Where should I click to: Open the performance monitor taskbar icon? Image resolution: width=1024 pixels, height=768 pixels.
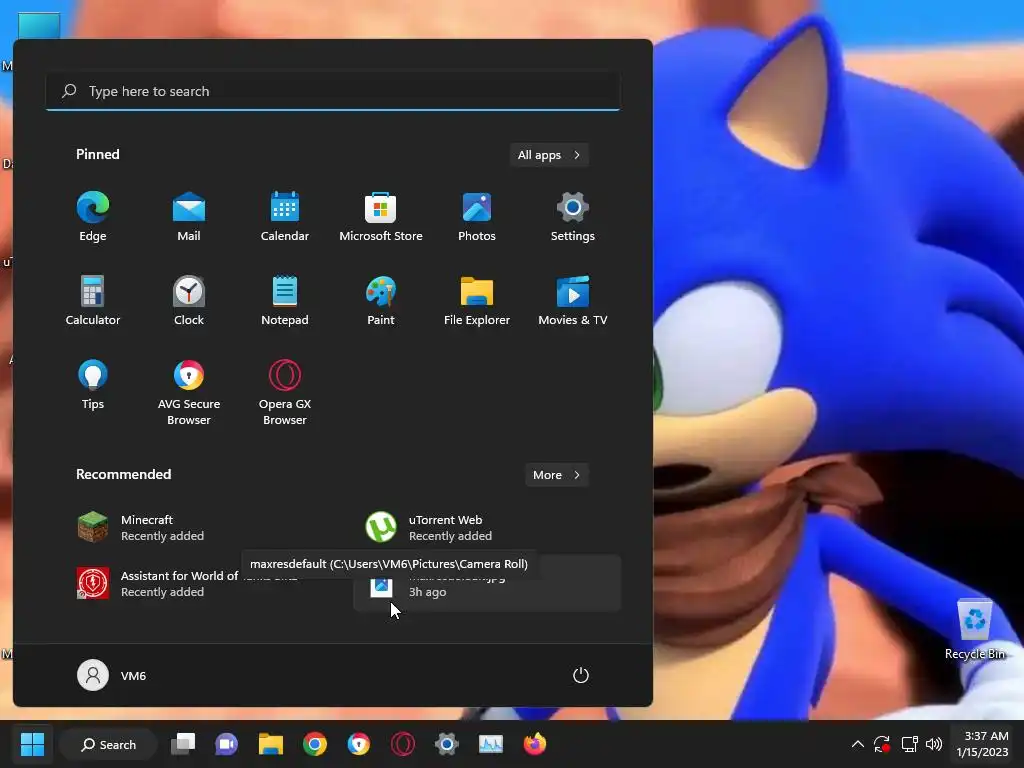tap(490, 744)
